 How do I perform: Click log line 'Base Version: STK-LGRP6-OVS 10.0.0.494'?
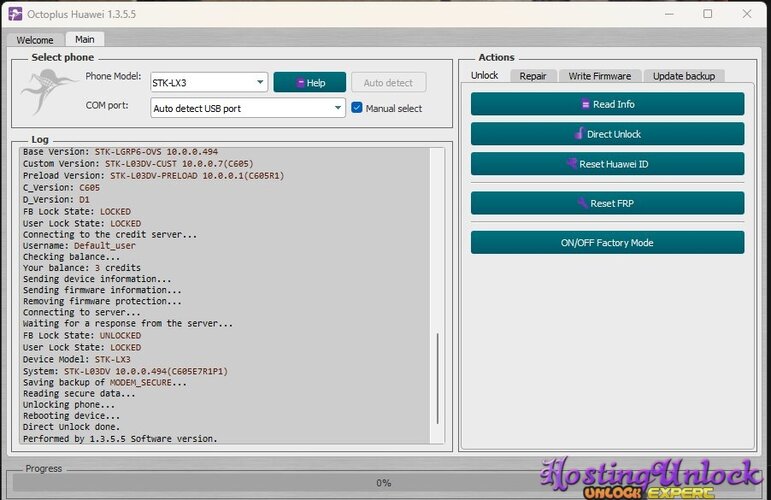[120, 151]
